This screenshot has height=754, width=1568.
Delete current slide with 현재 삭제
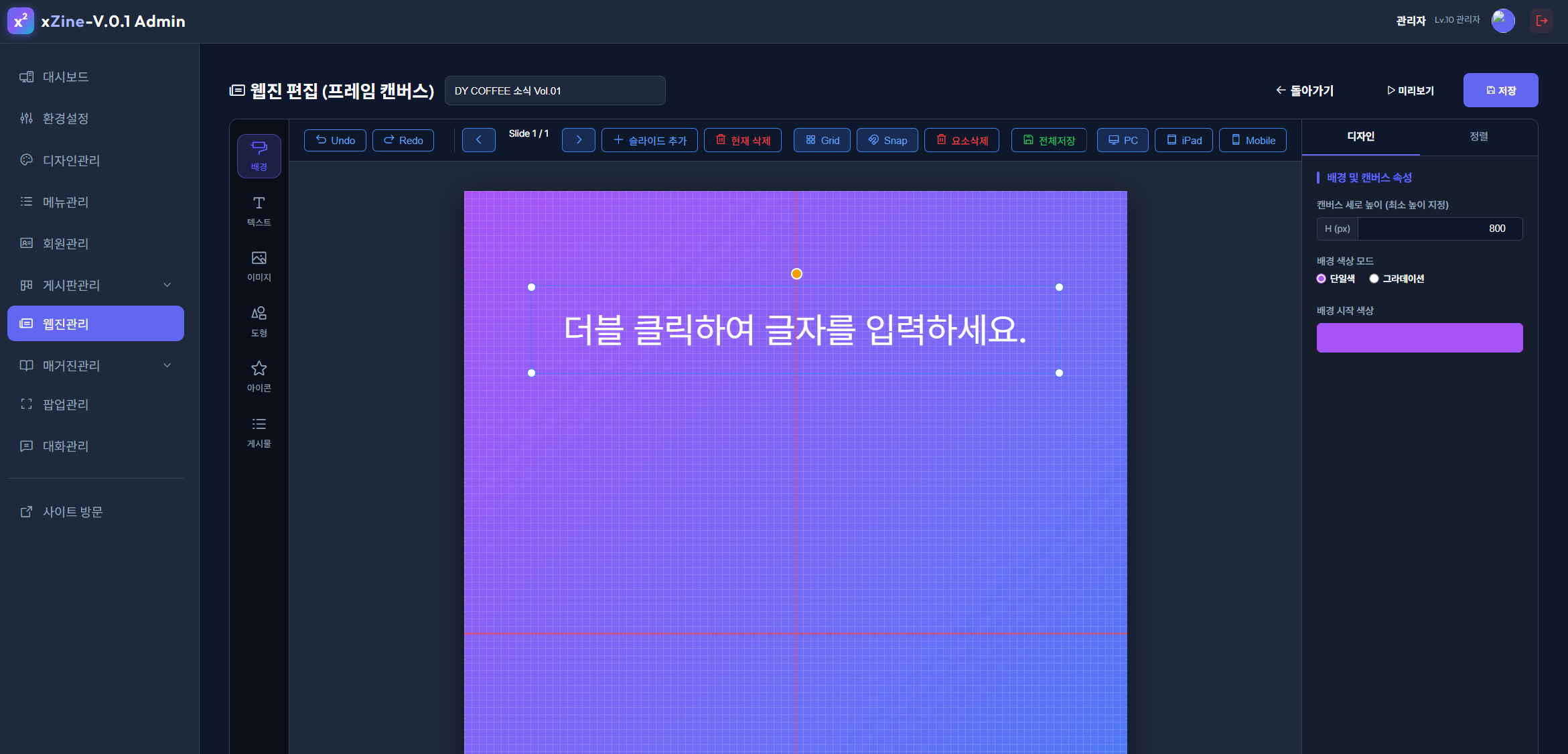(743, 140)
